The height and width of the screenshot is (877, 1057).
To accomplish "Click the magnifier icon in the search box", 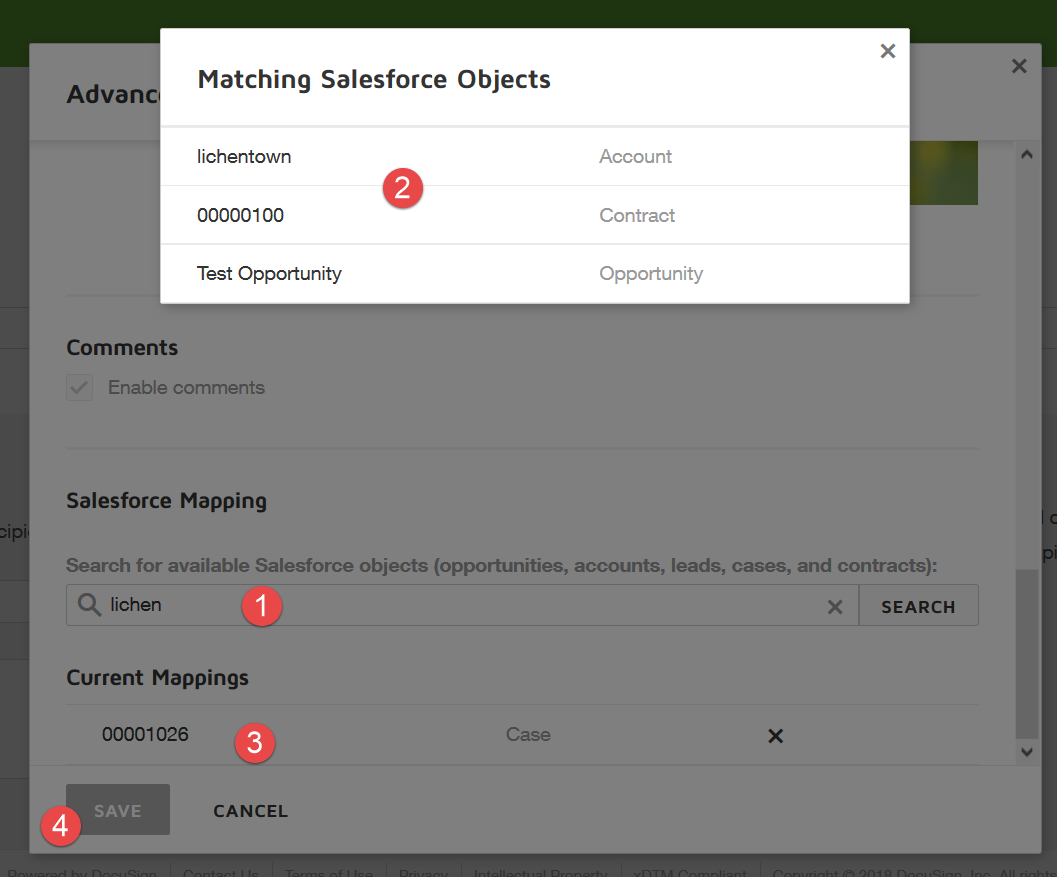I will coord(89,605).
